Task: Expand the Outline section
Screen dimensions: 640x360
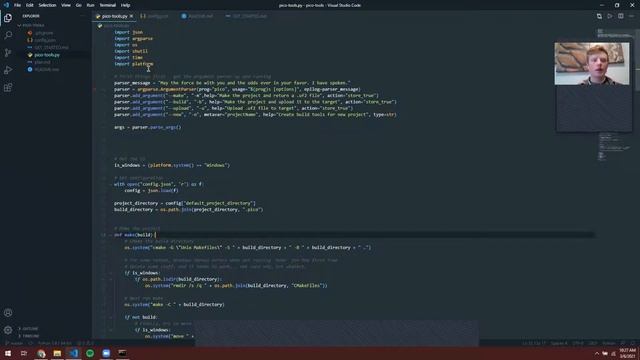Action: pos(30,329)
